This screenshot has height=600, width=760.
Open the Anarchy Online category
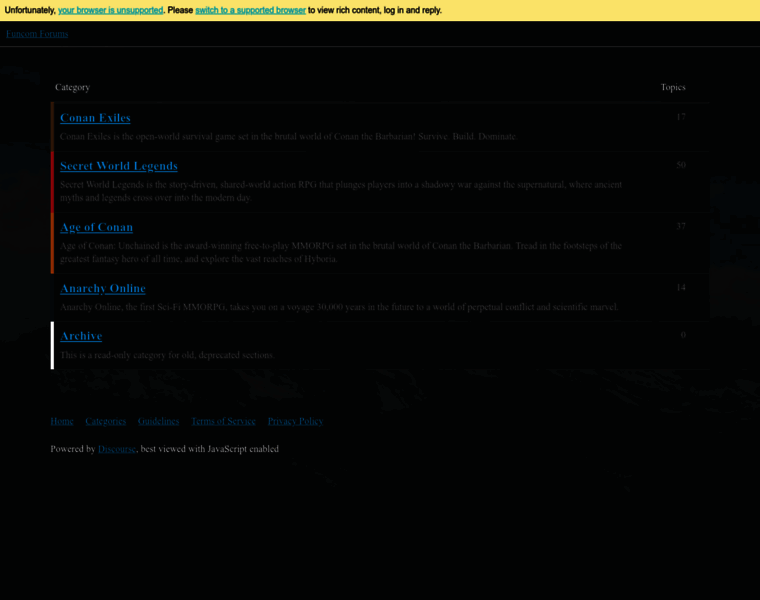103,288
